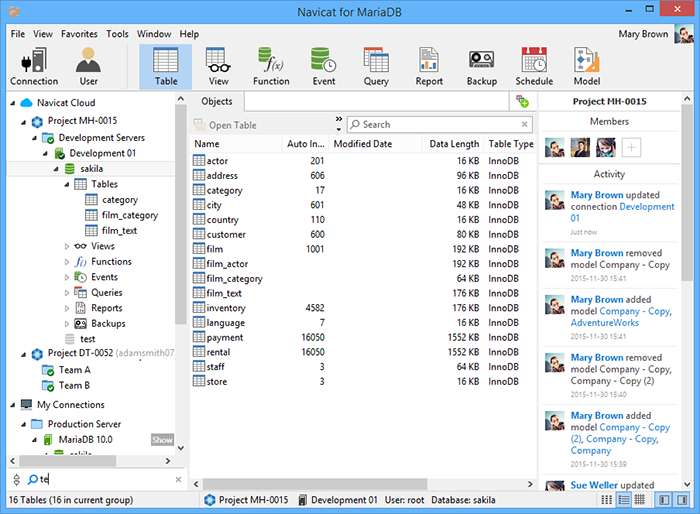This screenshot has height=514, width=700.
Task: Select the inventory table row
Action: (362, 308)
